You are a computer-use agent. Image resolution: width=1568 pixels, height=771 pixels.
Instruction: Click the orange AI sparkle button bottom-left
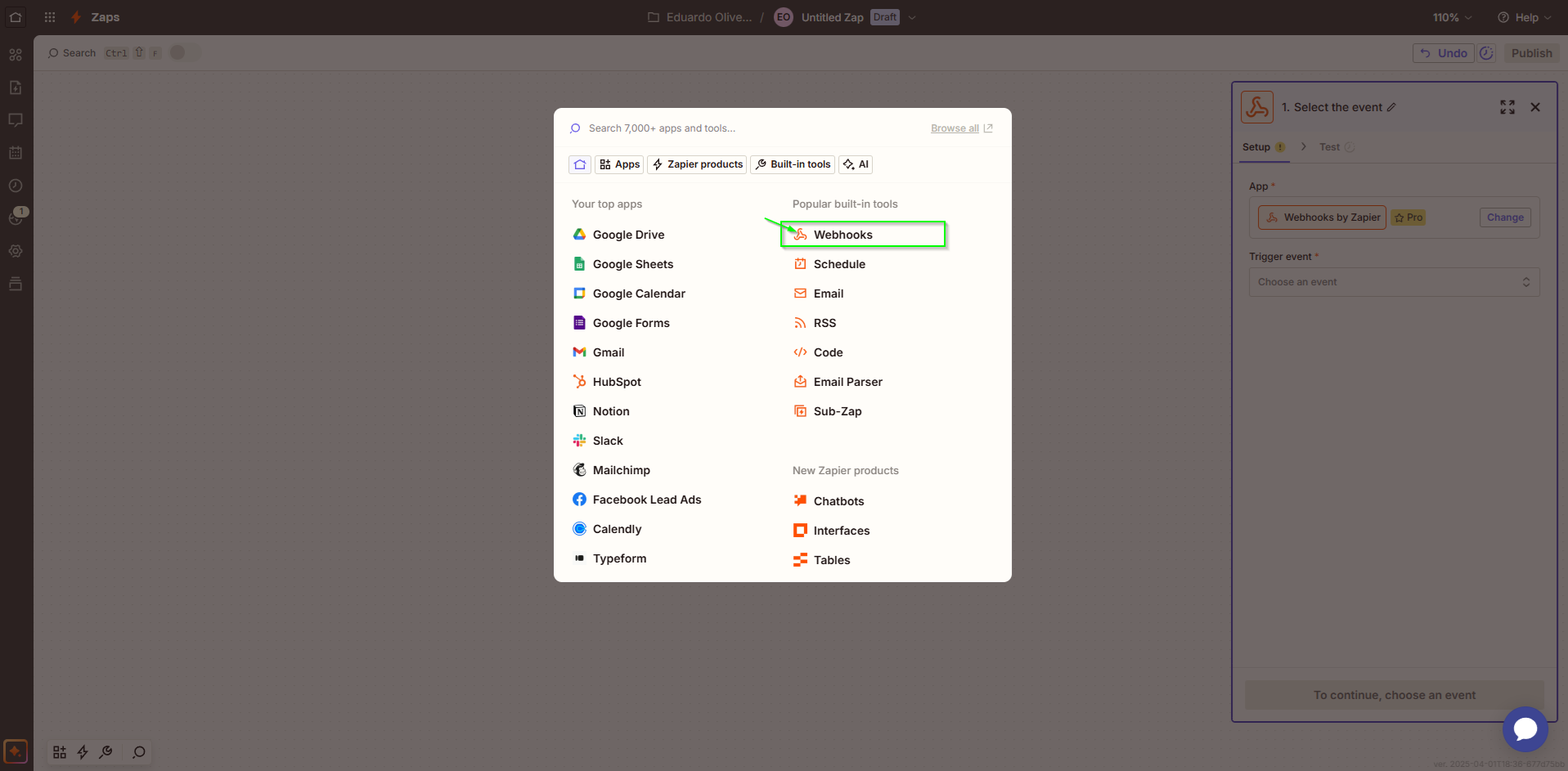(16, 751)
